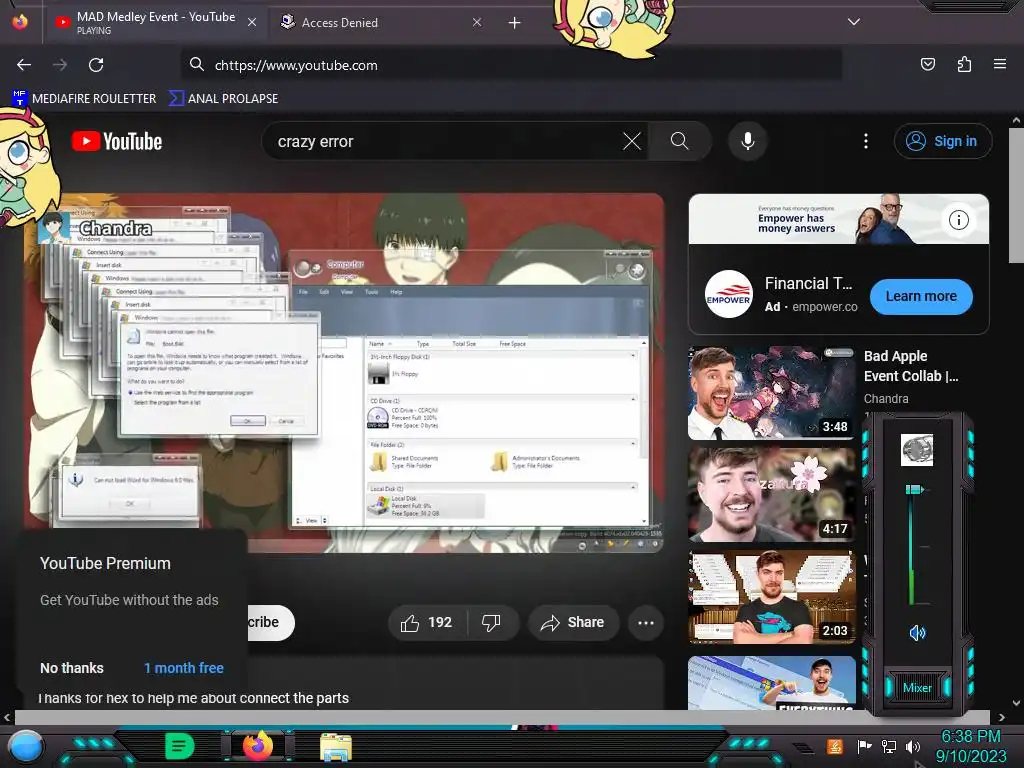Image resolution: width=1024 pixels, height=768 pixels.
Task: Submit search with magnifier button
Action: point(680,141)
